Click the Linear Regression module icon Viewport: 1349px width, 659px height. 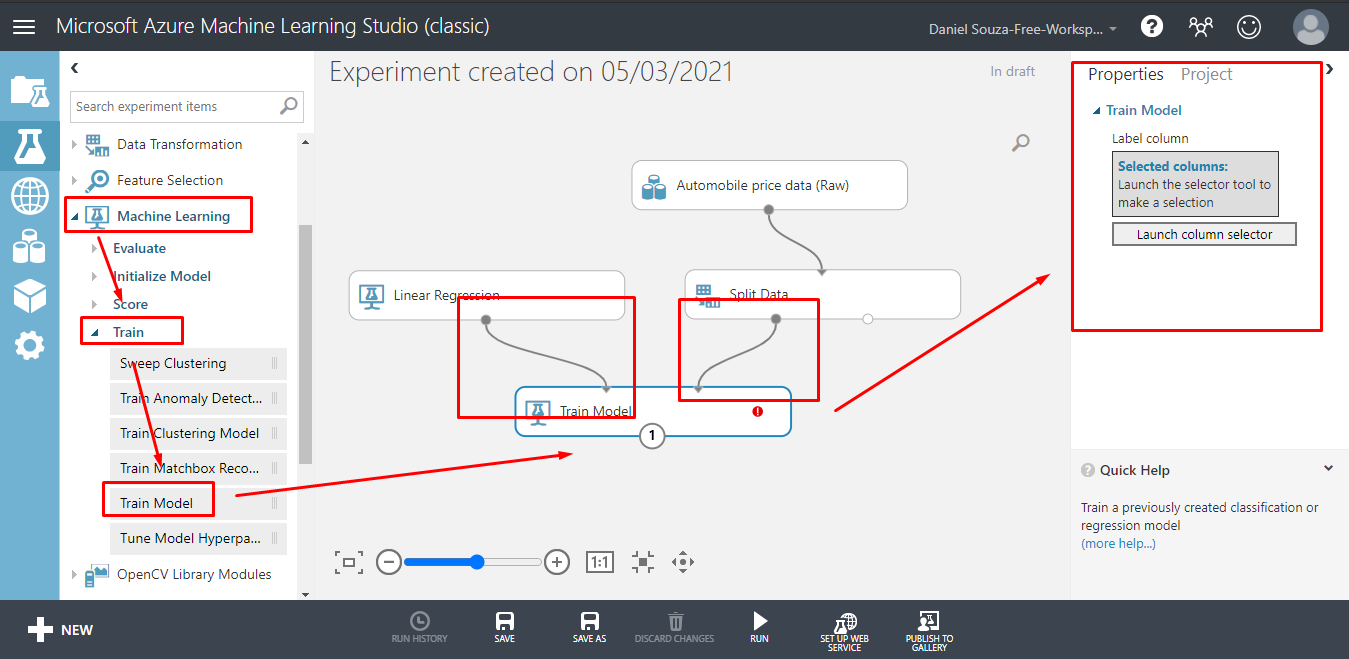(372, 295)
